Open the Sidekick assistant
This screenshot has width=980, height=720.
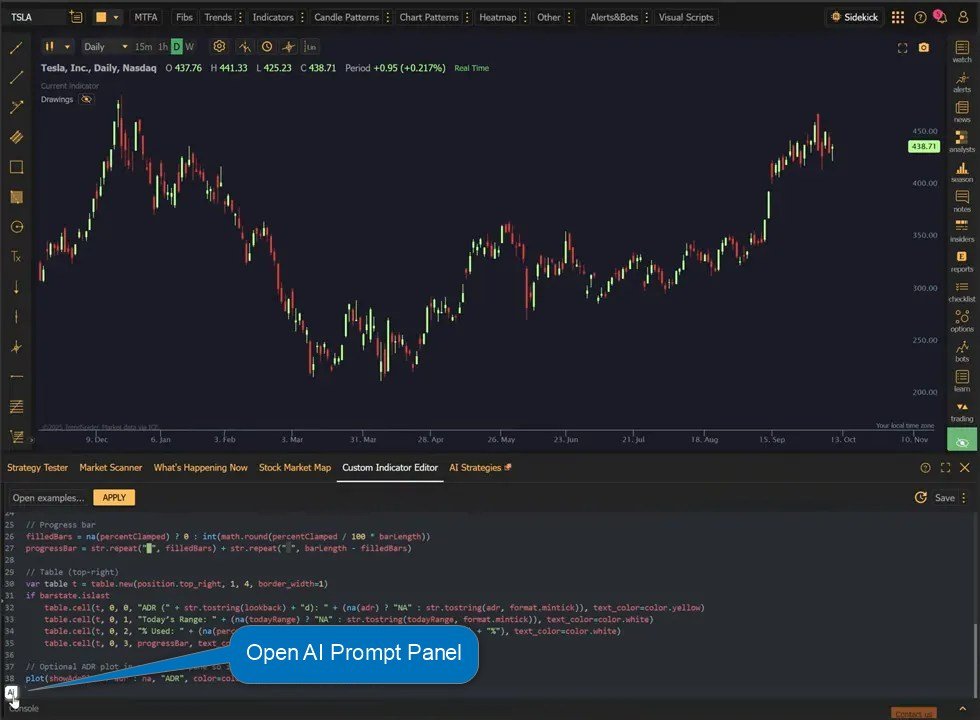(854, 18)
